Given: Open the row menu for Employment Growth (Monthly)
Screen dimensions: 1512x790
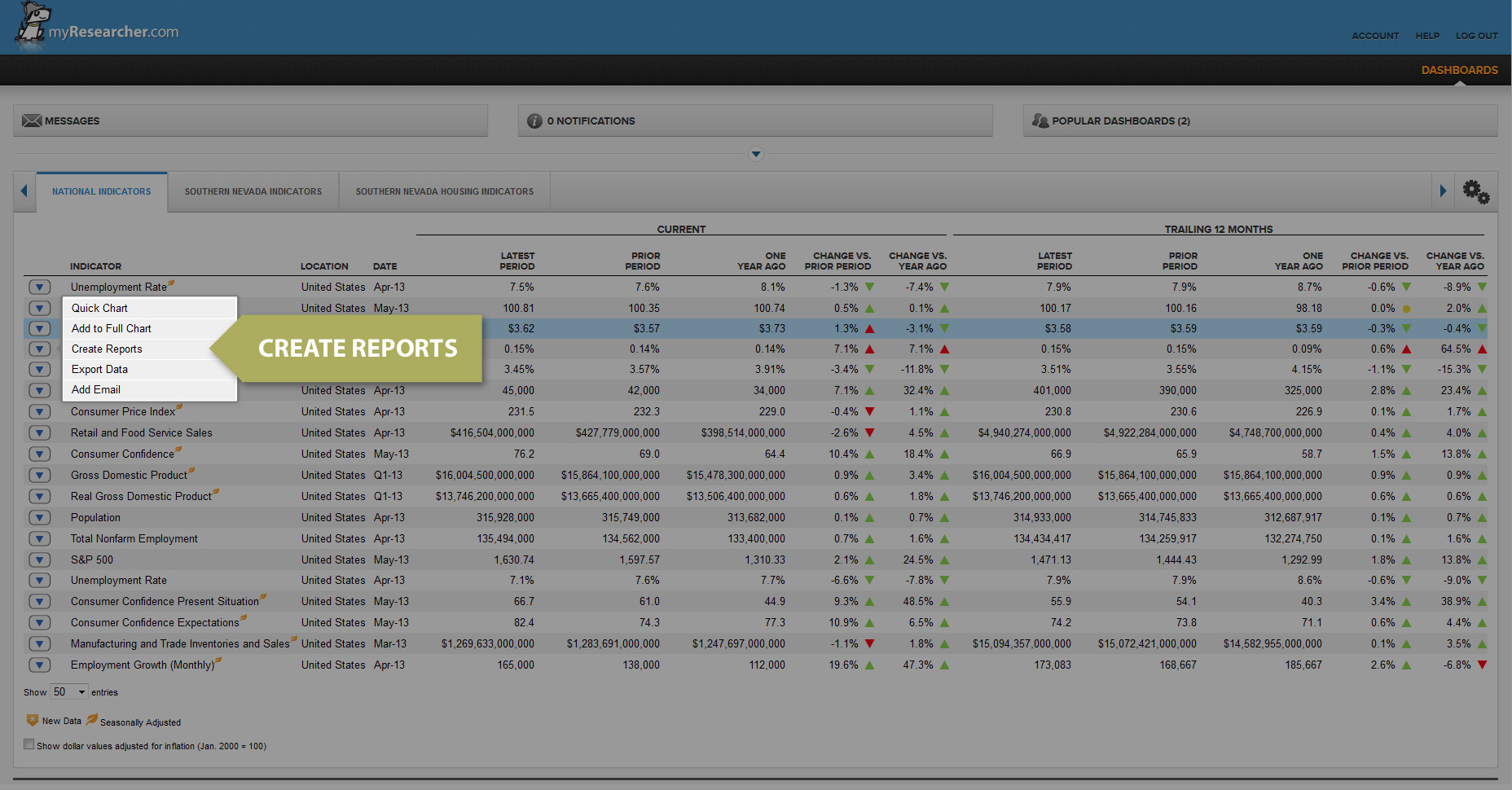Looking at the screenshot, I should pos(39,665).
